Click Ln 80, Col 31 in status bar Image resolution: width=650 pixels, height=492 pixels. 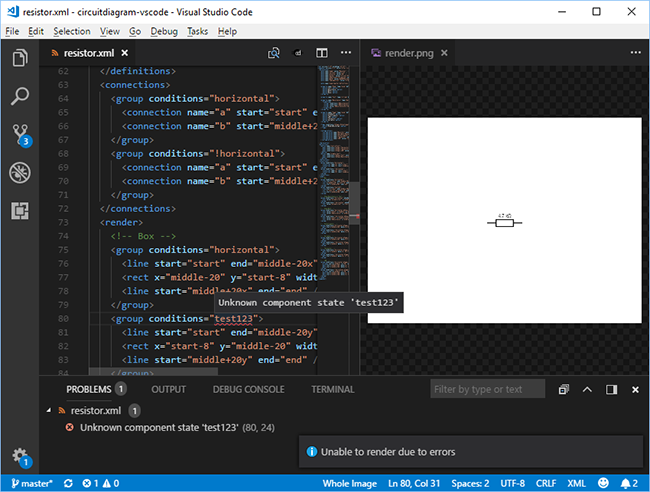tap(414, 483)
